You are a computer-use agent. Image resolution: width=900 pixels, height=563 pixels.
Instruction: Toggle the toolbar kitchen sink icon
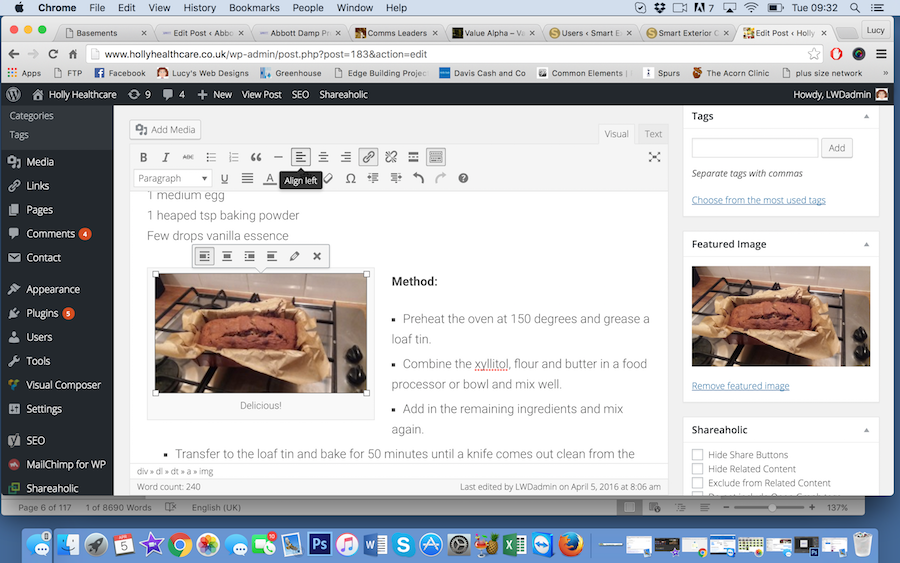point(436,157)
